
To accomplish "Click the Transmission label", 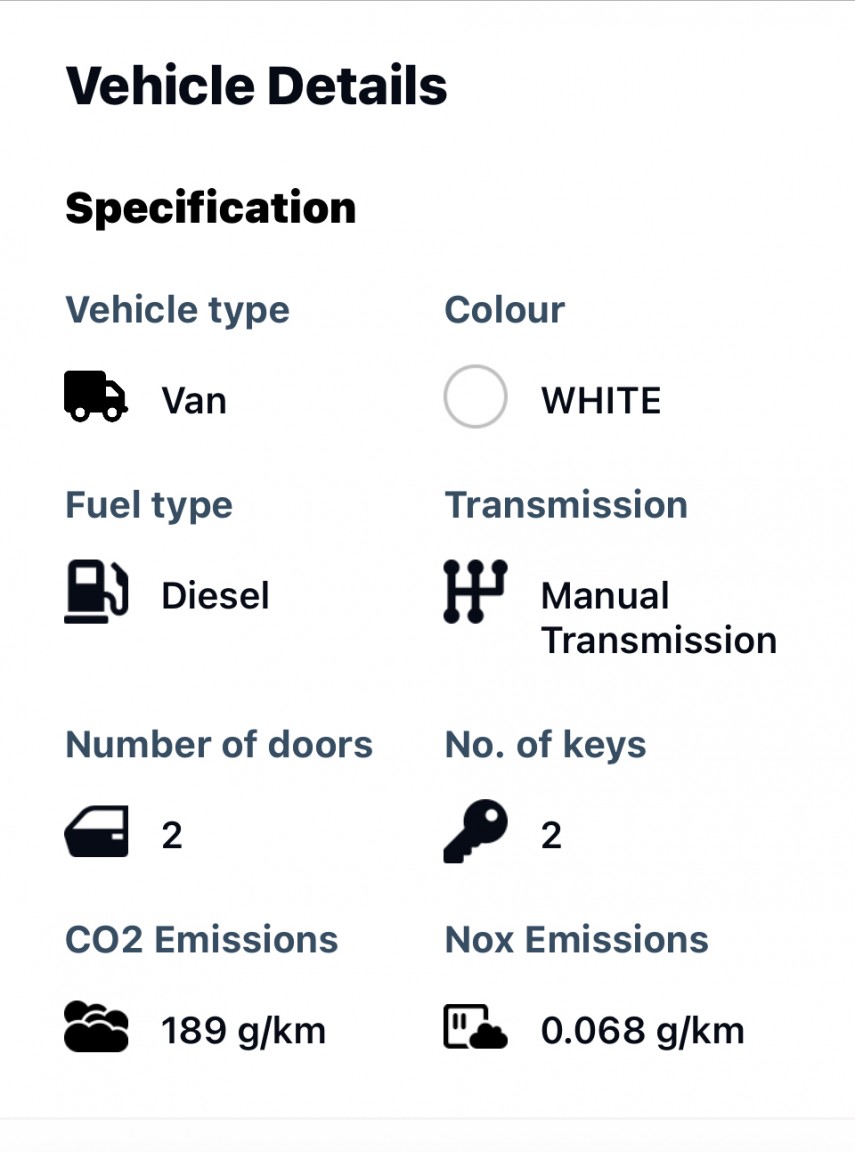I will coord(566,505).
